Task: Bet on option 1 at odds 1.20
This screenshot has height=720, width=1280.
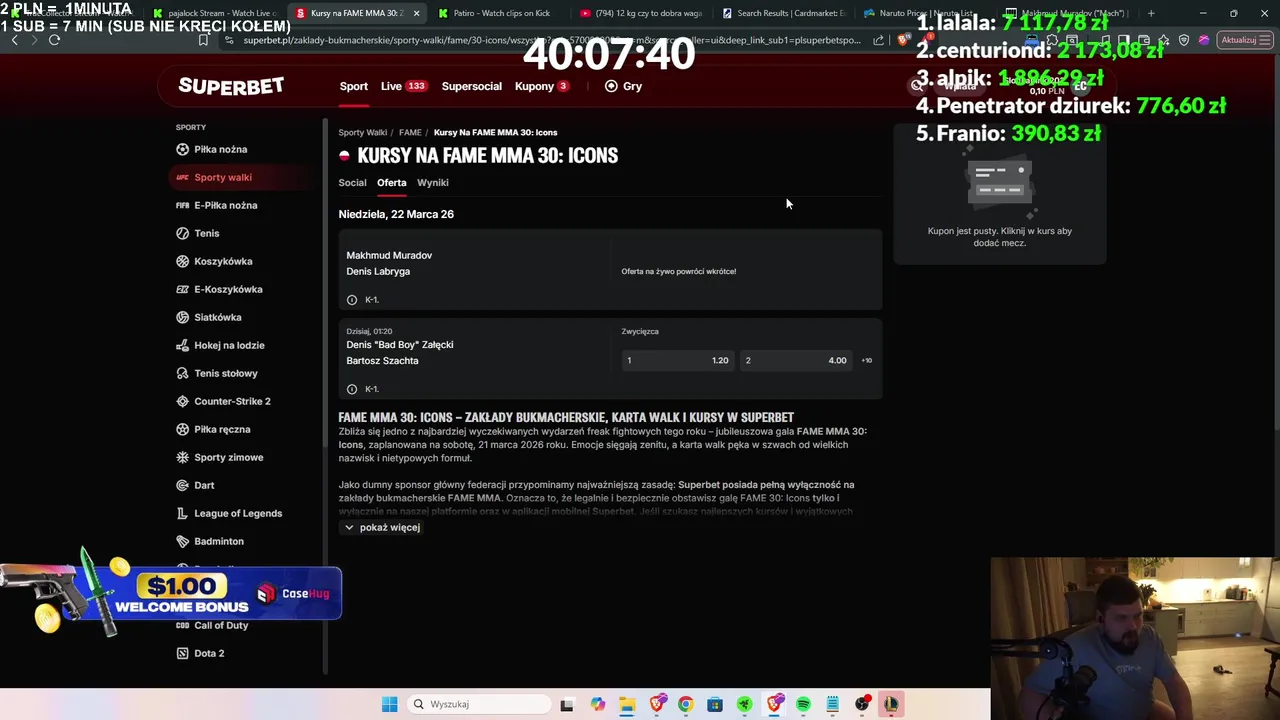Action: tap(678, 360)
